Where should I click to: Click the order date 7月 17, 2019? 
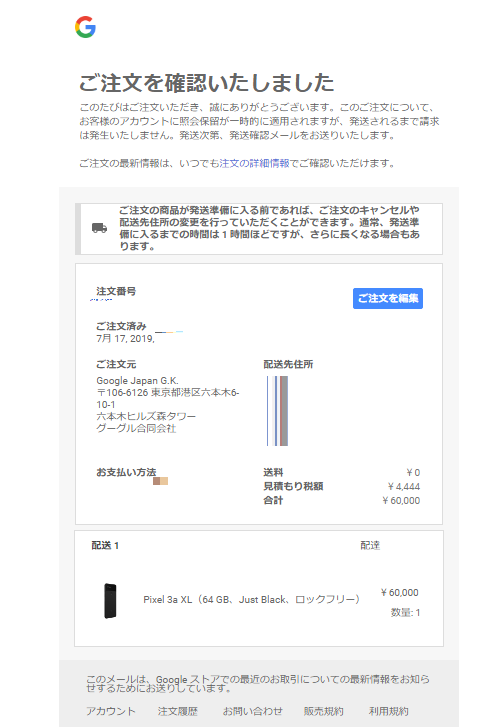(125, 338)
